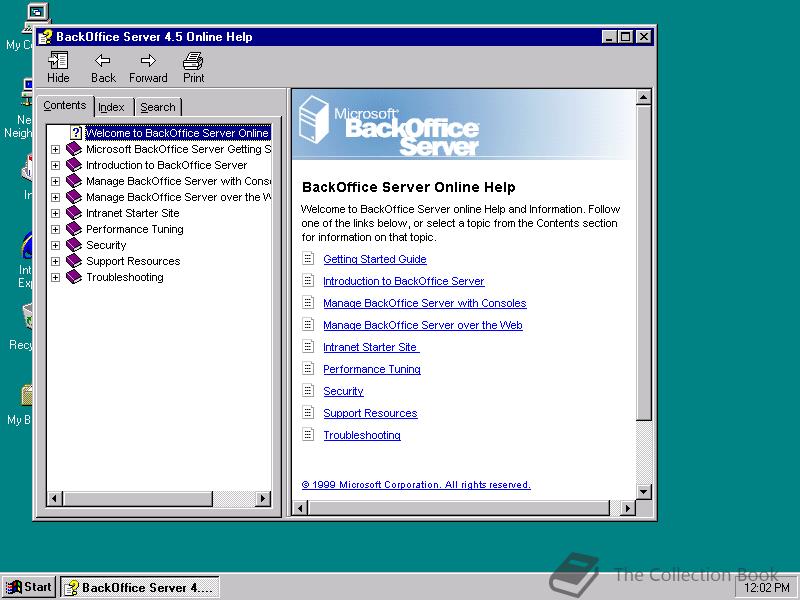
Task: Click the book icon beside Manage BackOffice Server with Consoles
Action: pyautogui.click(x=74, y=181)
